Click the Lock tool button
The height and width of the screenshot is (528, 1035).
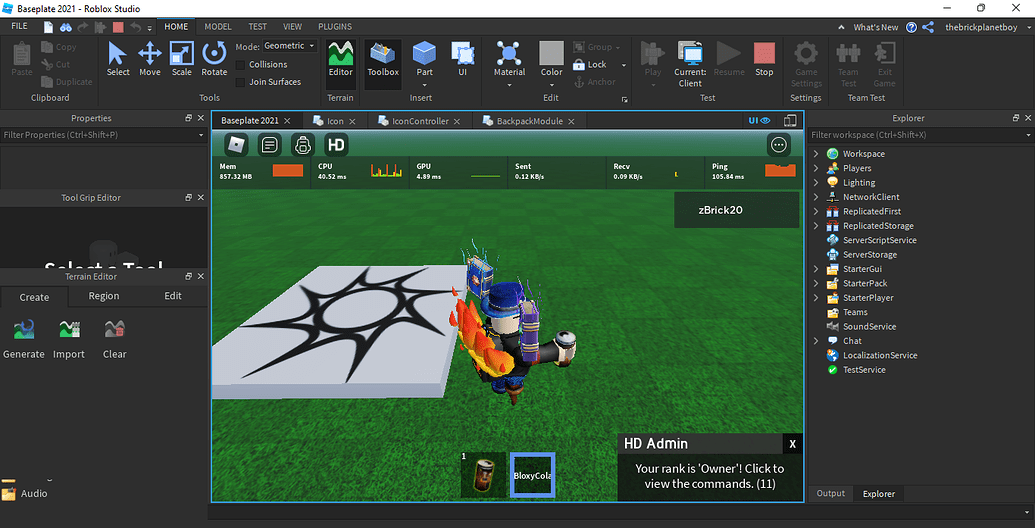[x=590, y=65]
